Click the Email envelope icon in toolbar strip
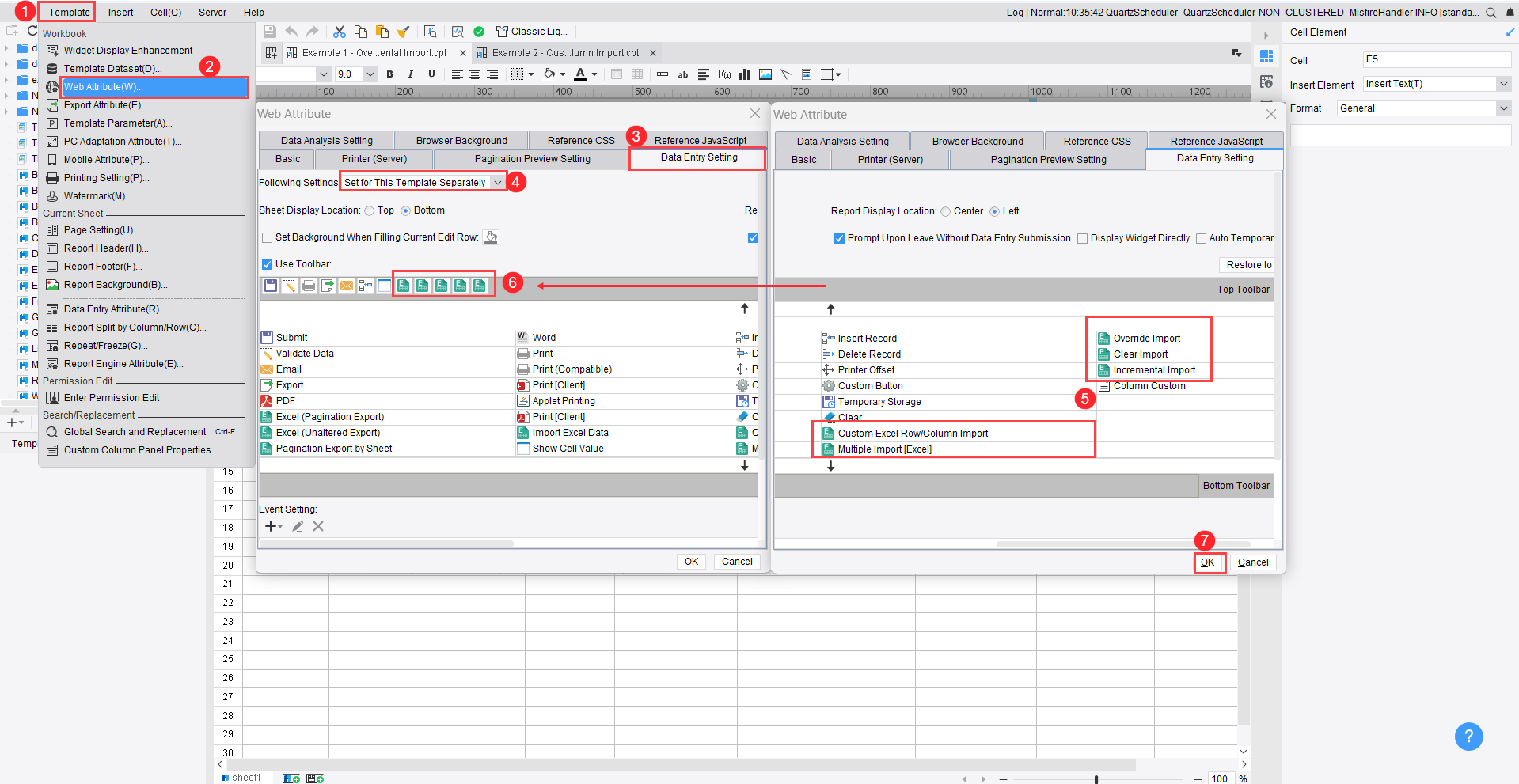Image resolution: width=1519 pixels, height=784 pixels. point(347,286)
